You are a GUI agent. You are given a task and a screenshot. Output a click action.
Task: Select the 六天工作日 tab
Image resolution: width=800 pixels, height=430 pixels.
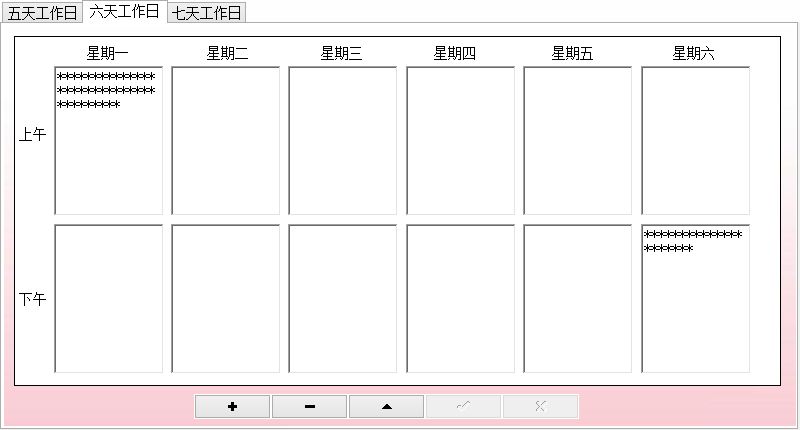pos(124,11)
